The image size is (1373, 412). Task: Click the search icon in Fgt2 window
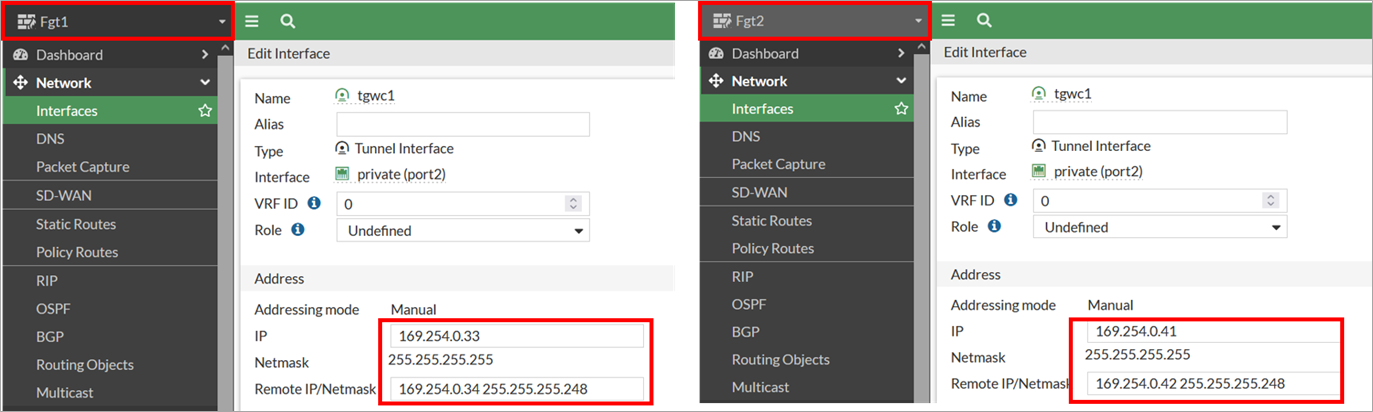pos(984,20)
